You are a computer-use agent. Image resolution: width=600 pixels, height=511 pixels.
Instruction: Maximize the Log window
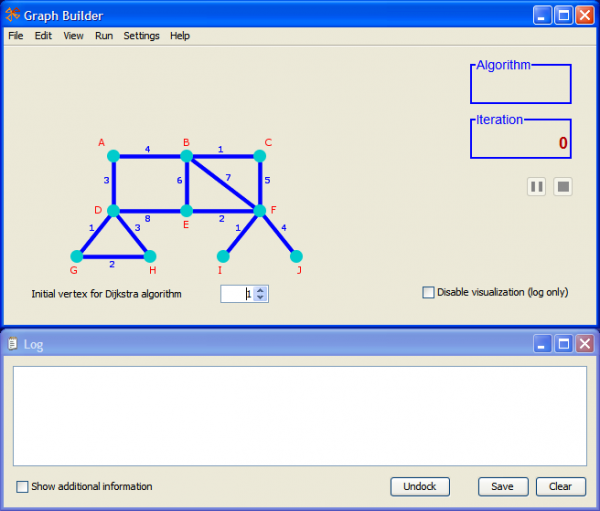pyautogui.click(x=564, y=343)
